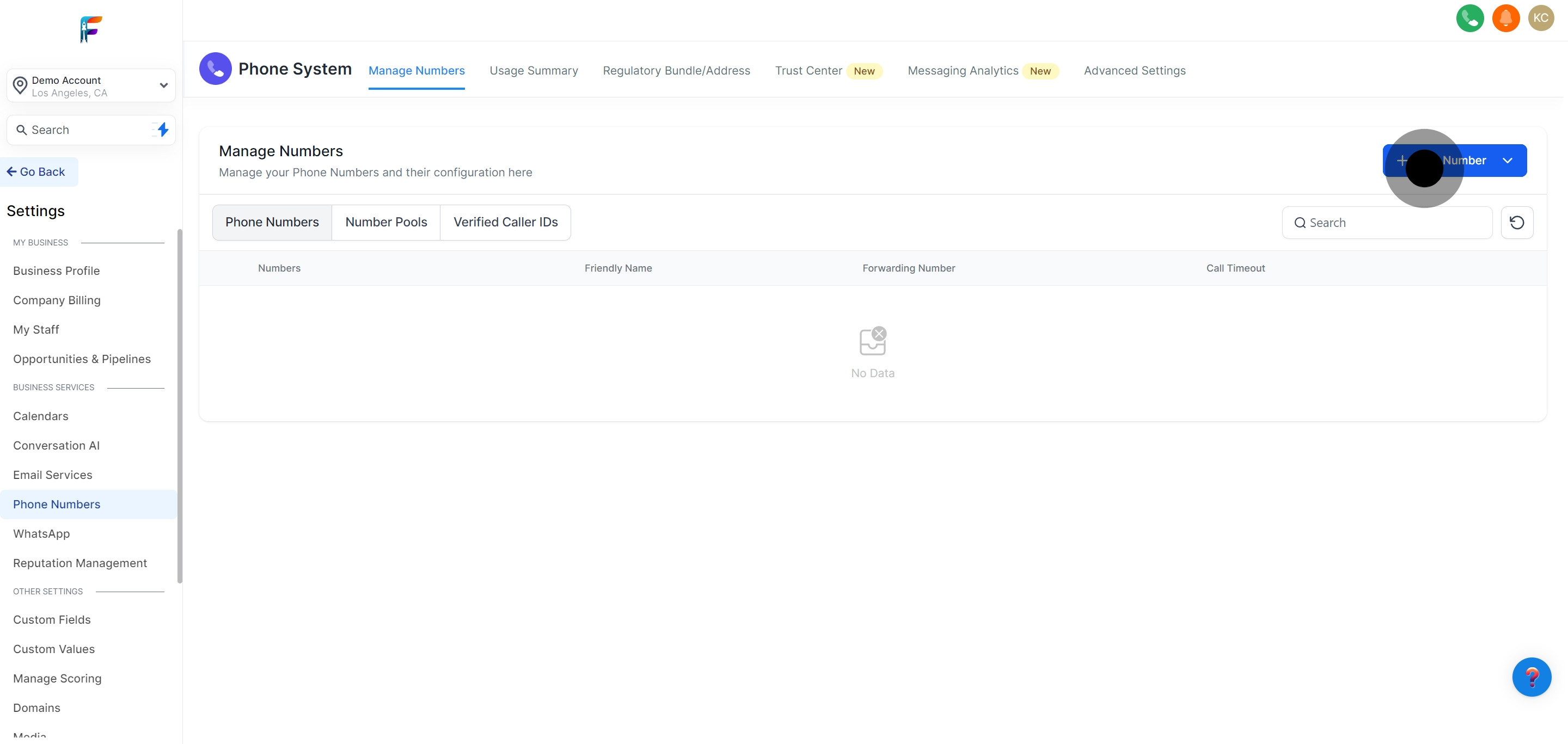The width and height of the screenshot is (1568, 744).
Task: Click the refresh numbers icon
Action: click(1516, 223)
